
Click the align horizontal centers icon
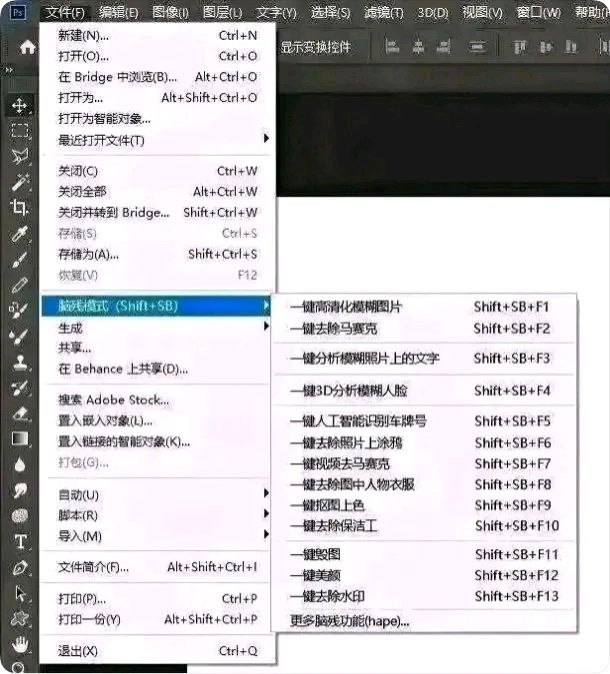click(x=418, y=46)
